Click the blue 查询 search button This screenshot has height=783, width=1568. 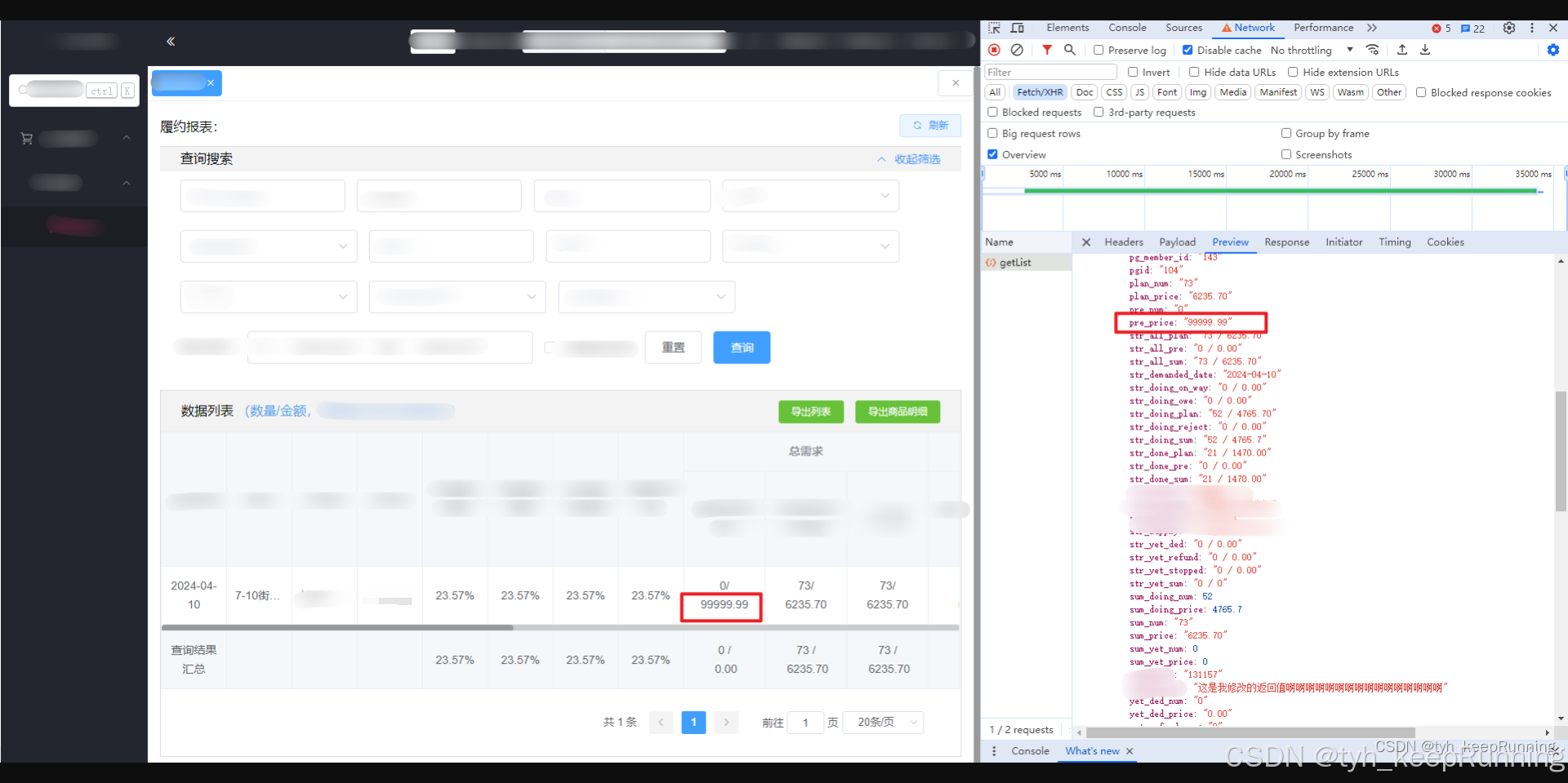pyautogui.click(x=742, y=348)
